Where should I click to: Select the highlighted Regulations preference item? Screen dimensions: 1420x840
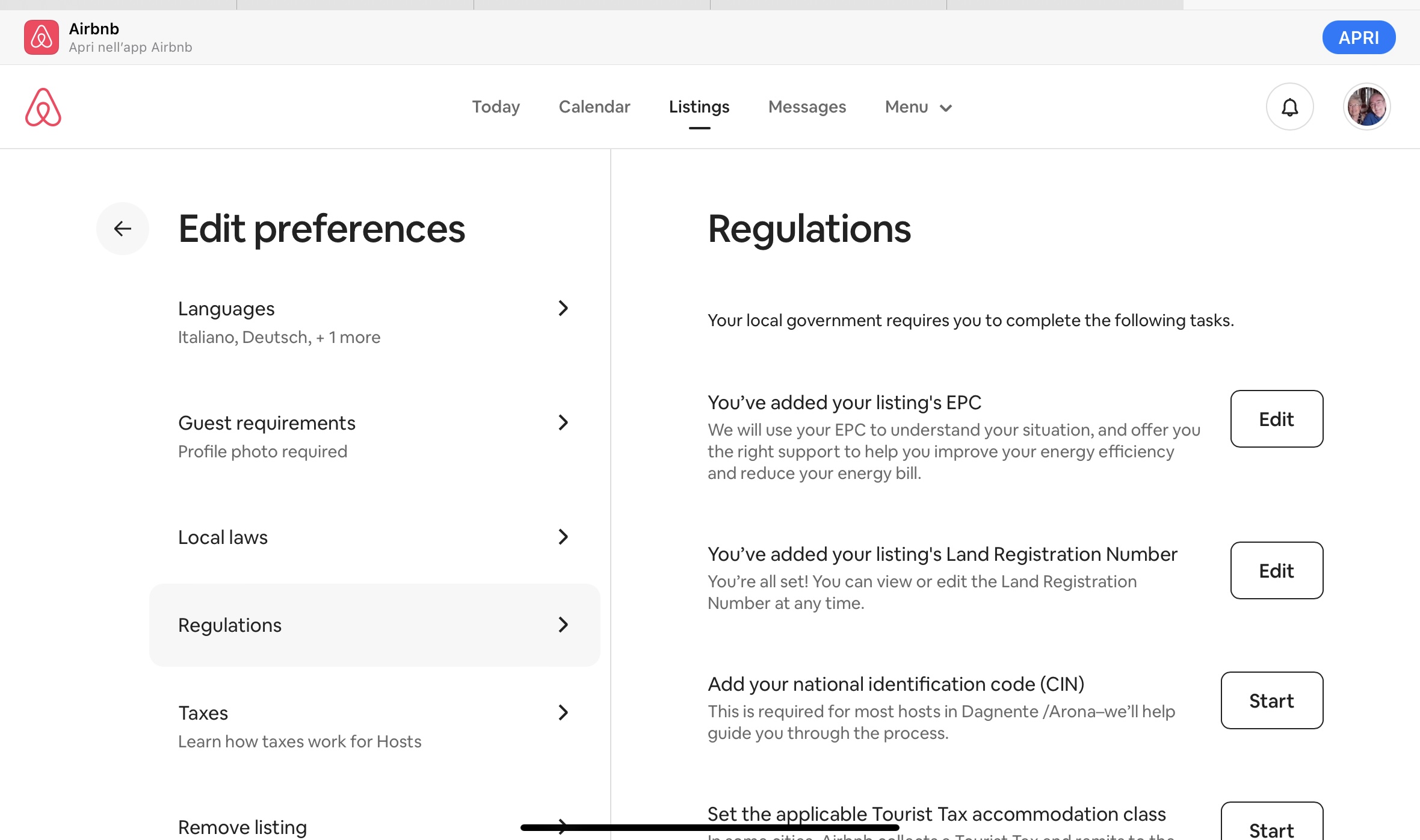[x=375, y=625]
